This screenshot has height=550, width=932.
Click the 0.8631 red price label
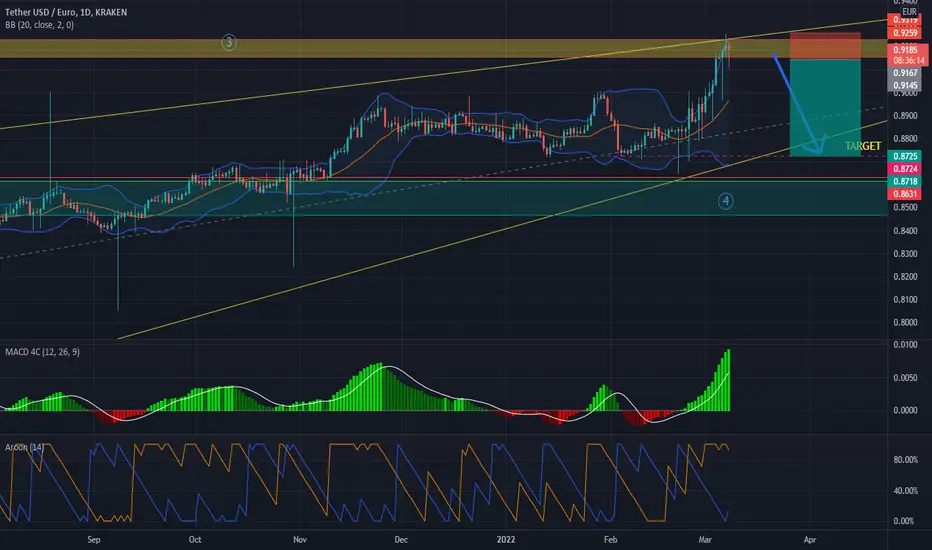point(905,194)
